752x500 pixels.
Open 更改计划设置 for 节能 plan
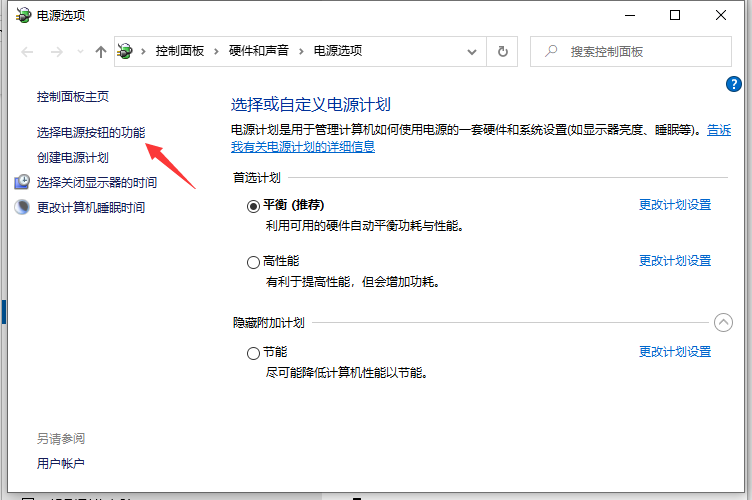[x=675, y=352]
